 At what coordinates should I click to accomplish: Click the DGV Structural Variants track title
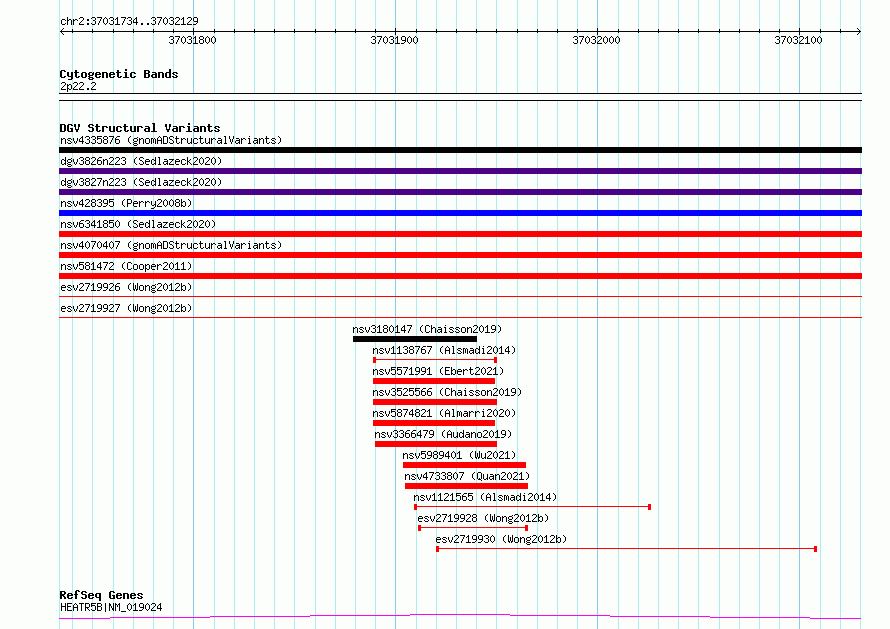pyautogui.click(x=139, y=128)
